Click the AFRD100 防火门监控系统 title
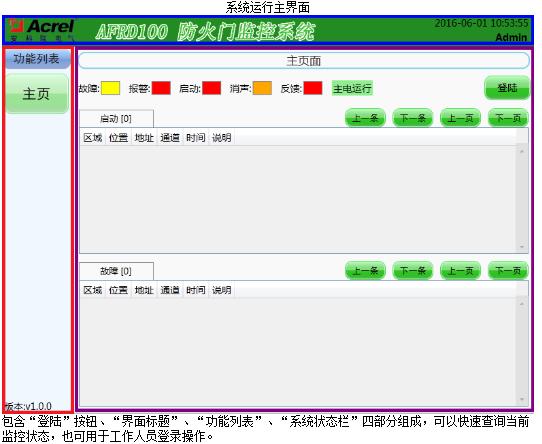The width and height of the screenshot is (542, 444). [x=205, y=32]
